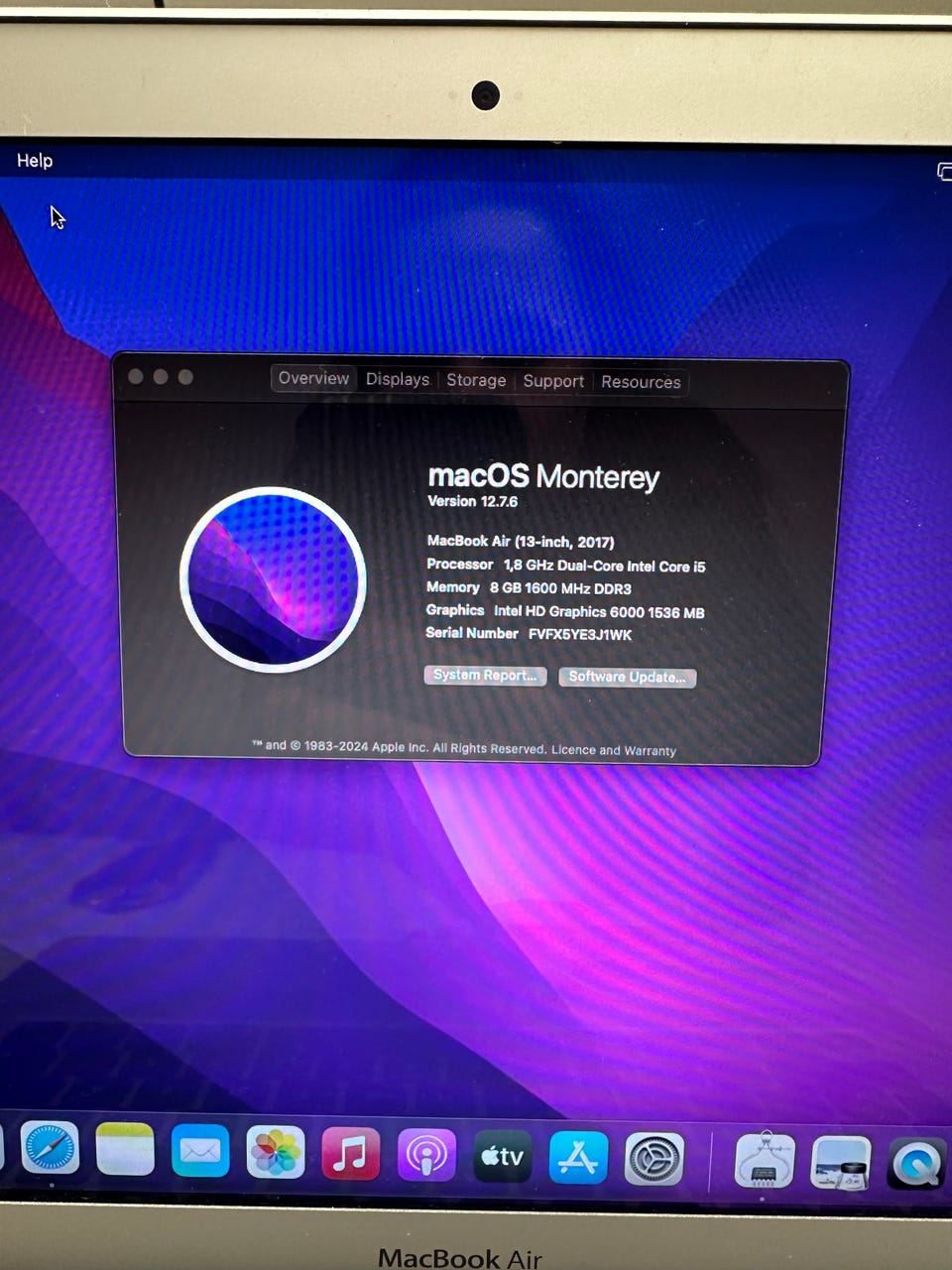Image resolution: width=952 pixels, height=1270 pixels.
Task: Launch the Music app
Action: click(x=351, y=1155)
